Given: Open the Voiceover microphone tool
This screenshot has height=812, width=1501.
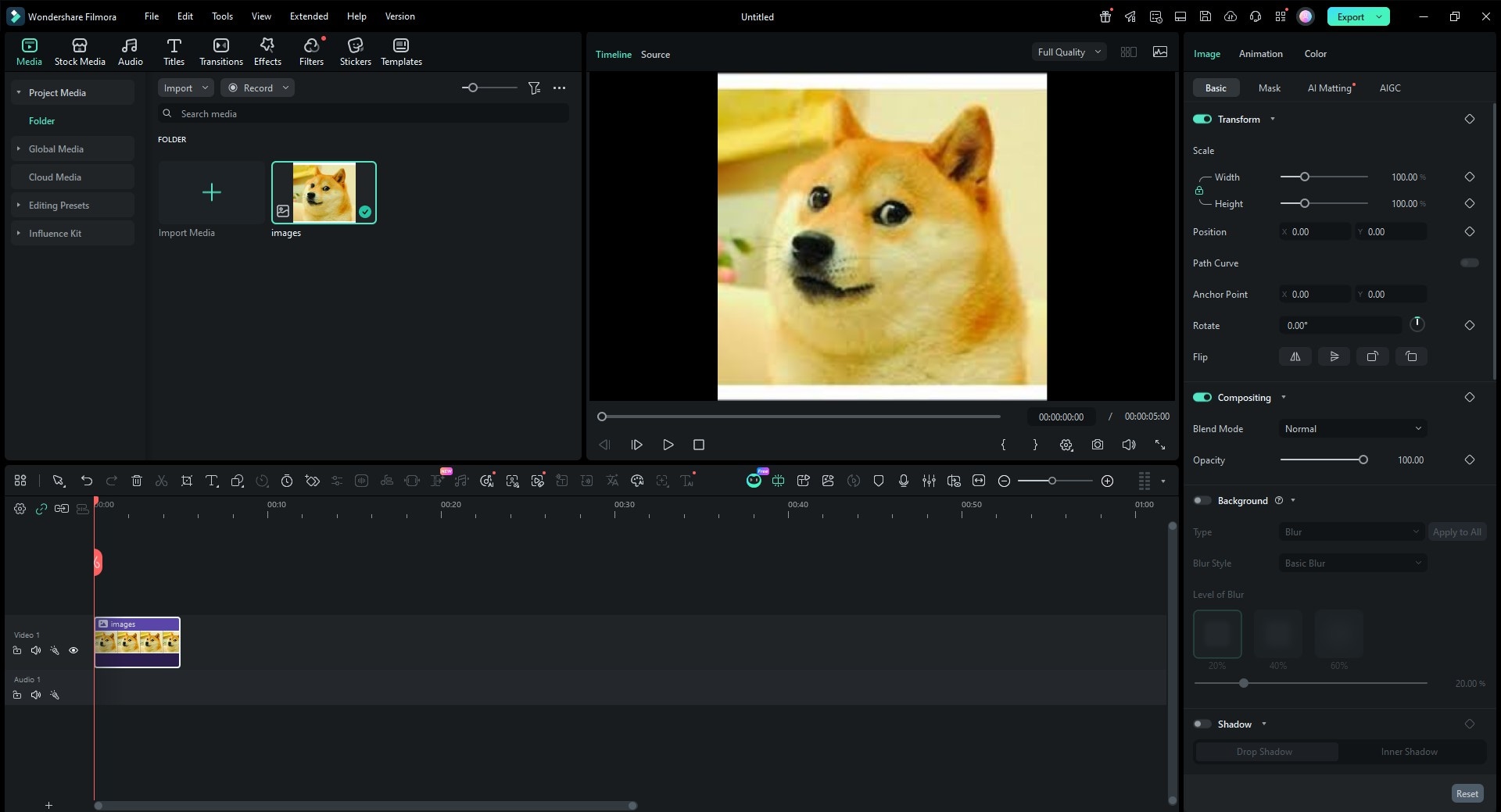Looking at the screenshot, I should [x=904, y=481].
